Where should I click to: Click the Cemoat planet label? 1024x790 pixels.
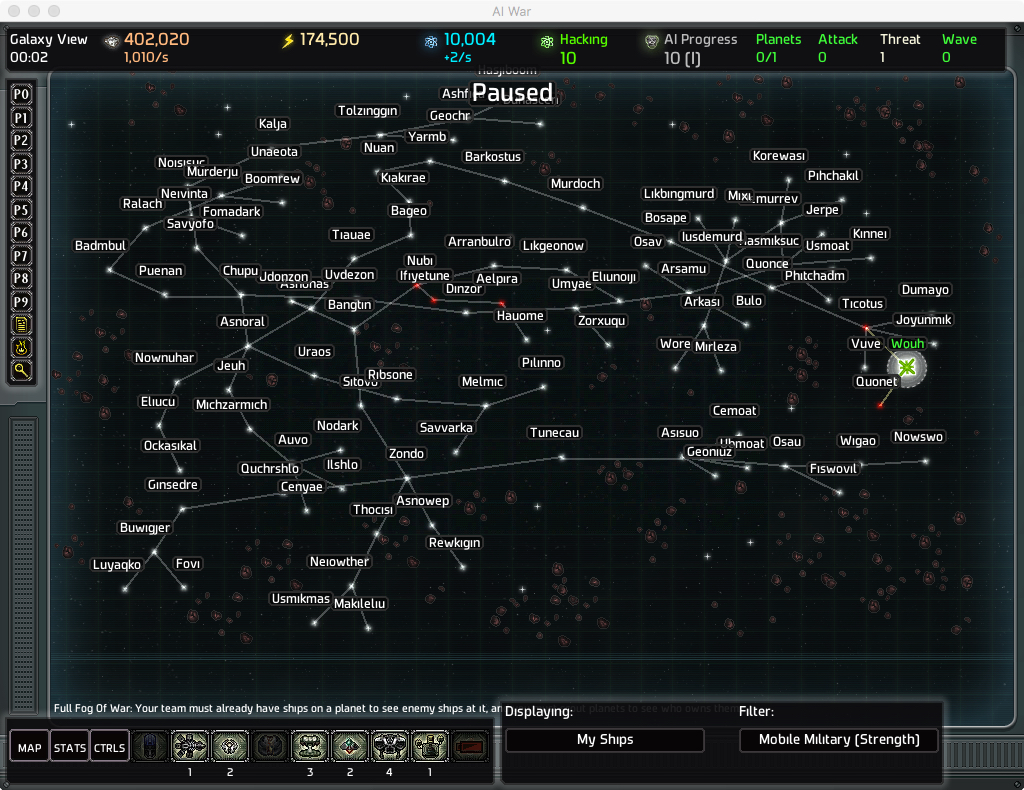click(734, 410)
